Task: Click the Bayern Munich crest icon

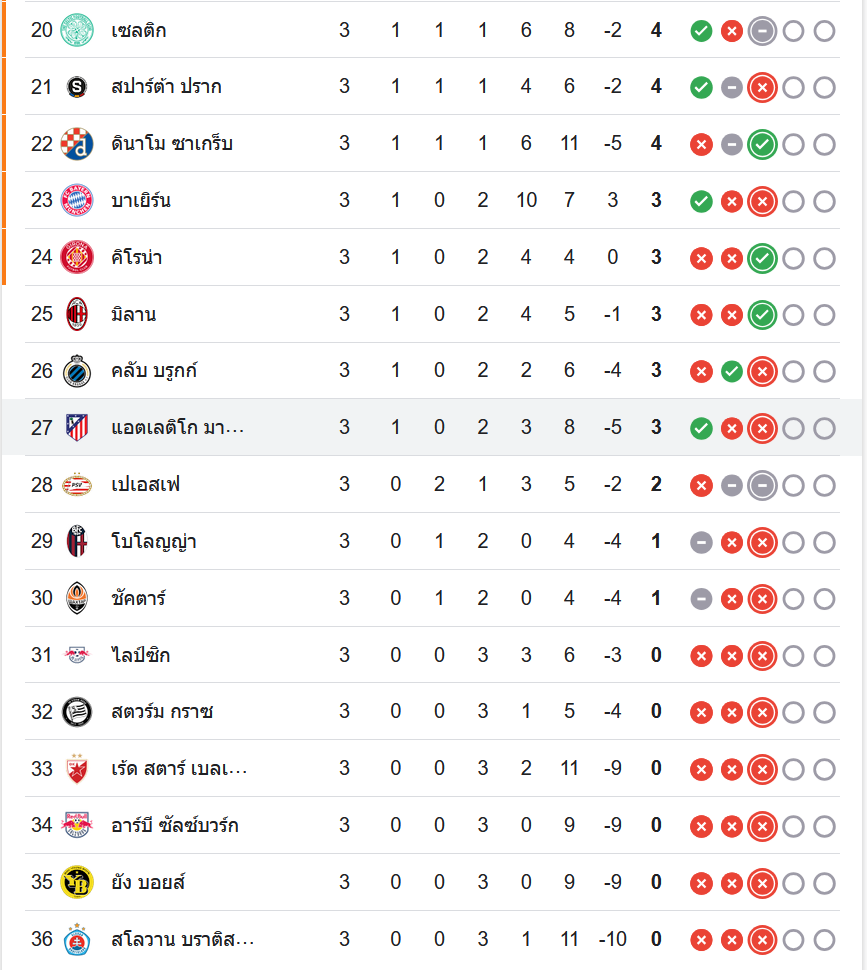Action: pyautogui.click(x=76, y=201)
